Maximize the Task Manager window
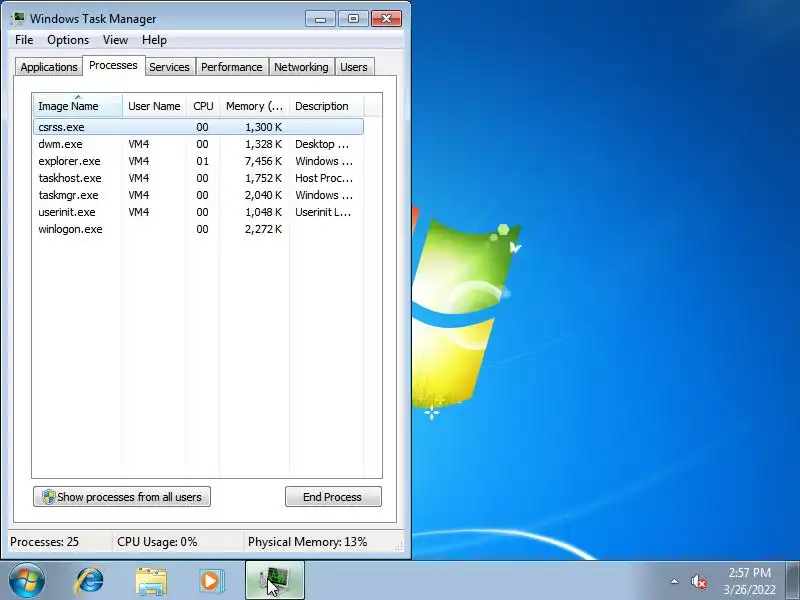The width and height of the screenshot is (800, 600). (x=353, y=19)
